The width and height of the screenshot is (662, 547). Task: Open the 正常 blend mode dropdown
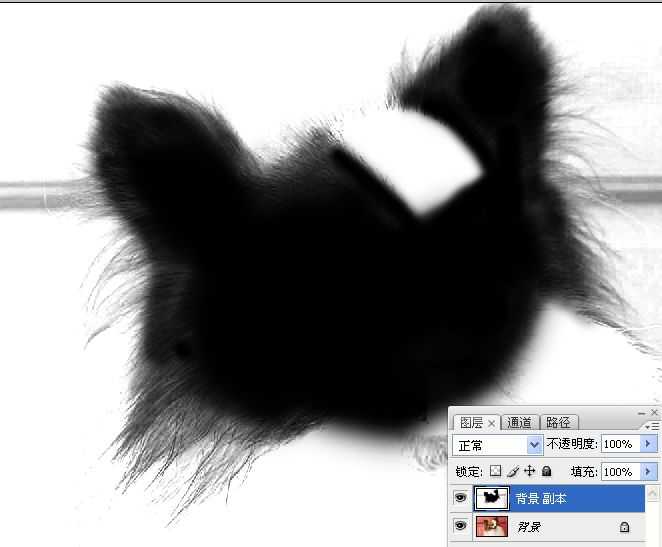pos(534,444)
